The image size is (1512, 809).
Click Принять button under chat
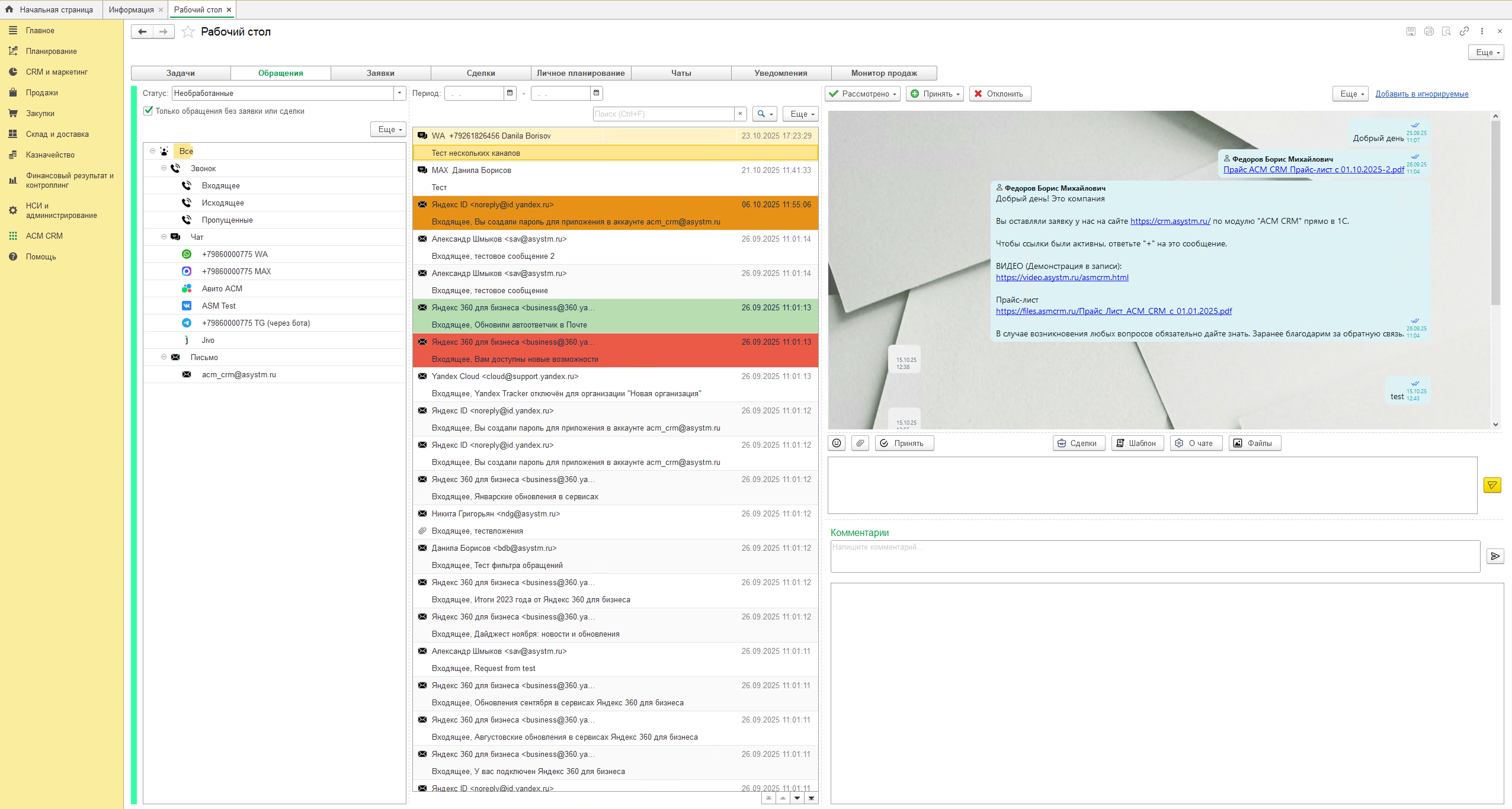click(905, 443)
